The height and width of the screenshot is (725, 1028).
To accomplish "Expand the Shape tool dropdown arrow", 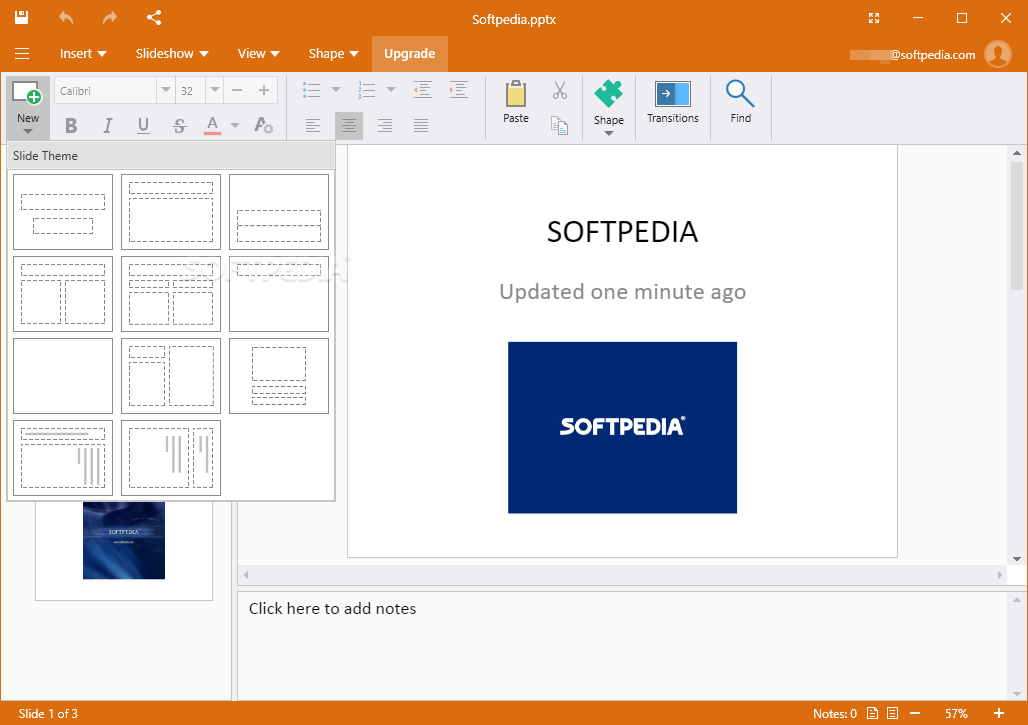I will pos(608,134).
